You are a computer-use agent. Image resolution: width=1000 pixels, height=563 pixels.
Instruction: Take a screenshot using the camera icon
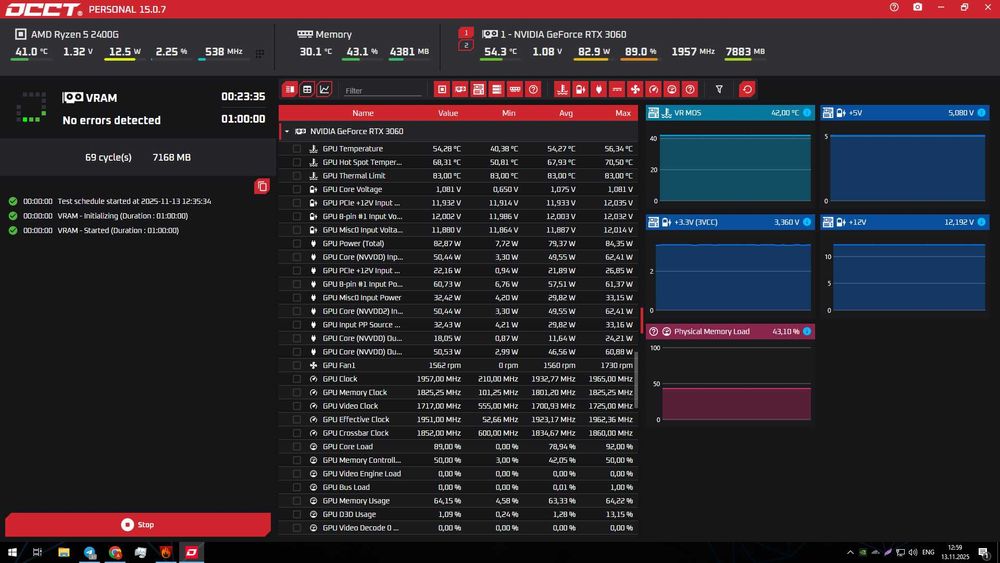point(917,8)
